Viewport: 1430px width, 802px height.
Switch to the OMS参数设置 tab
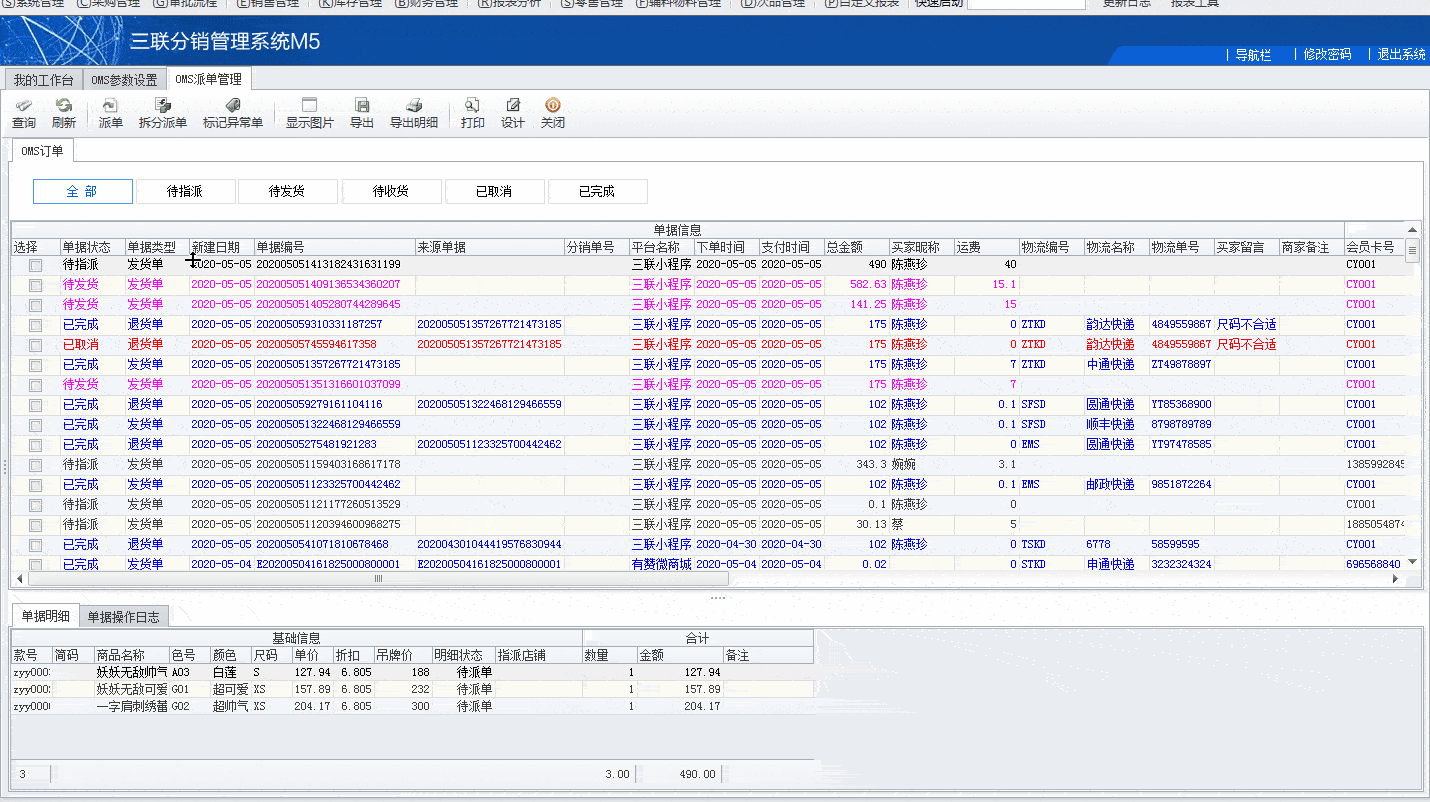tap(124, 81)
